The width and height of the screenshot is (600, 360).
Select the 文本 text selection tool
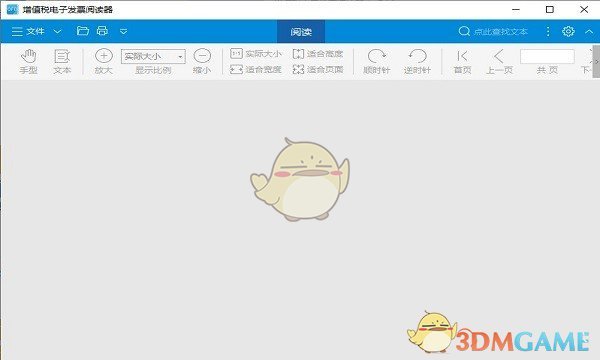click(x=62, y=61)
